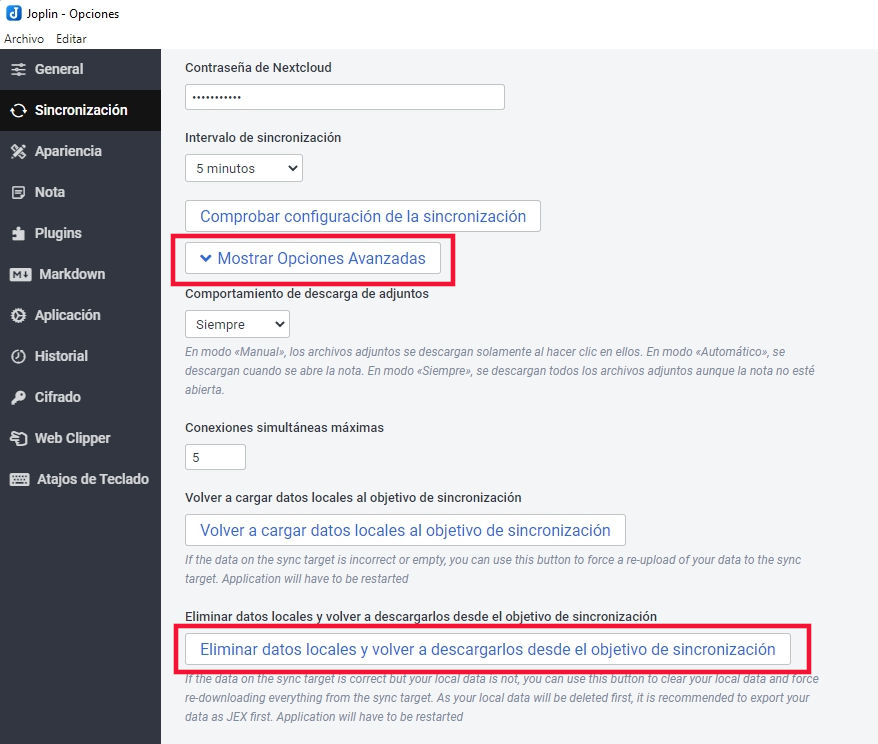Screen dimensions: 878x744
Task: Collapse Mostrar Opciones Avanzadas section
Action: point(312,258)
